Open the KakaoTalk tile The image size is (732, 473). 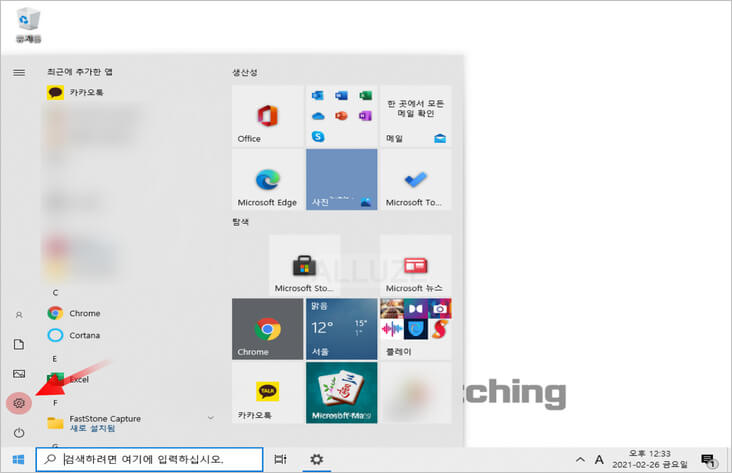pos(267,393)
